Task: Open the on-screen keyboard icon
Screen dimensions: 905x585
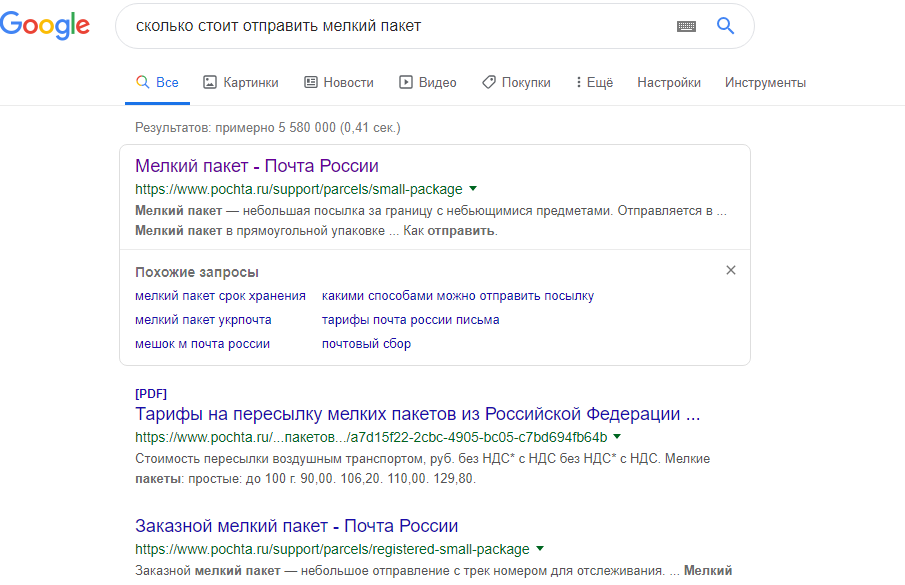Action: click(686, 26)
